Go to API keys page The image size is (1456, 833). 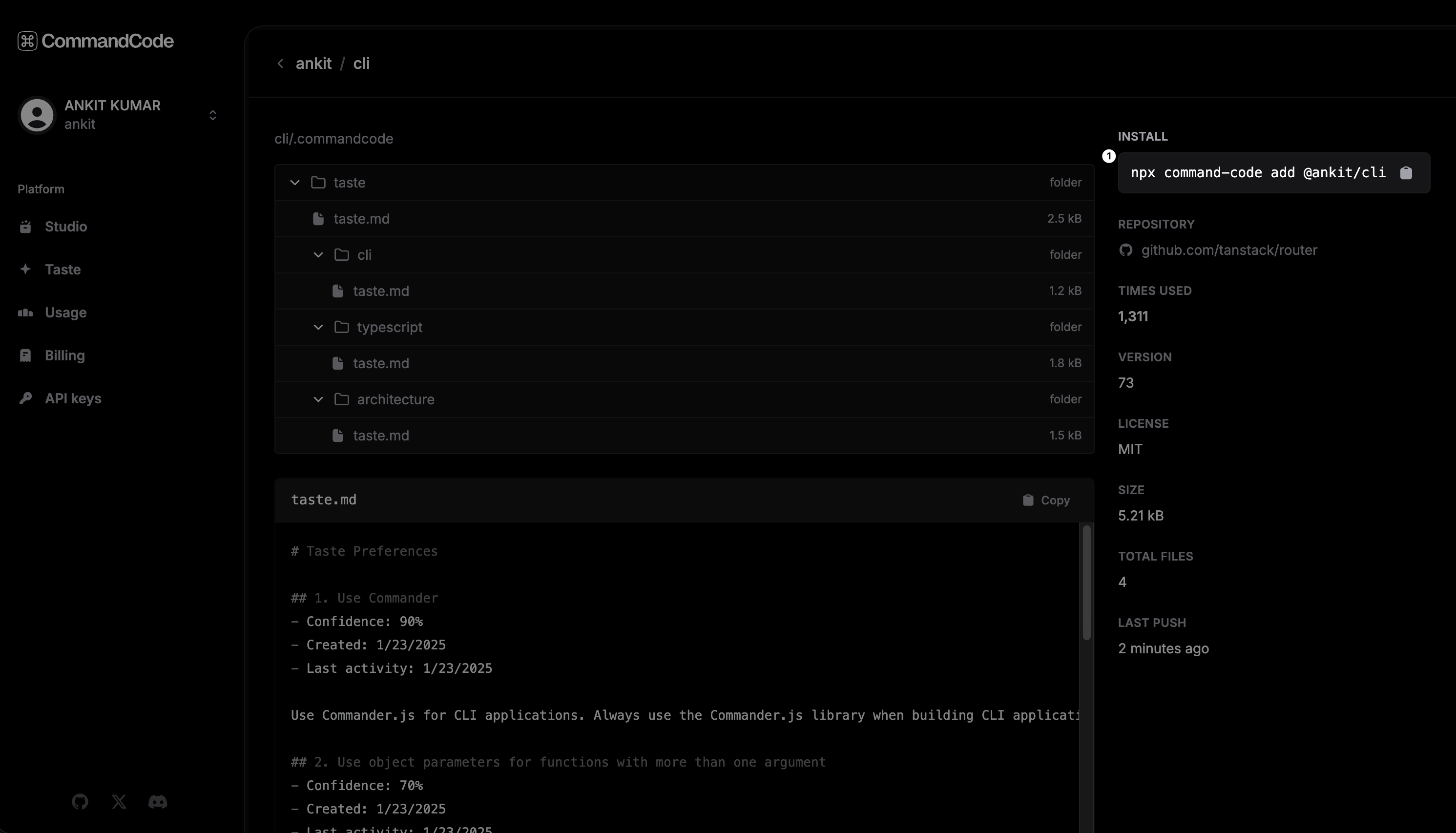tap(73, 398)
